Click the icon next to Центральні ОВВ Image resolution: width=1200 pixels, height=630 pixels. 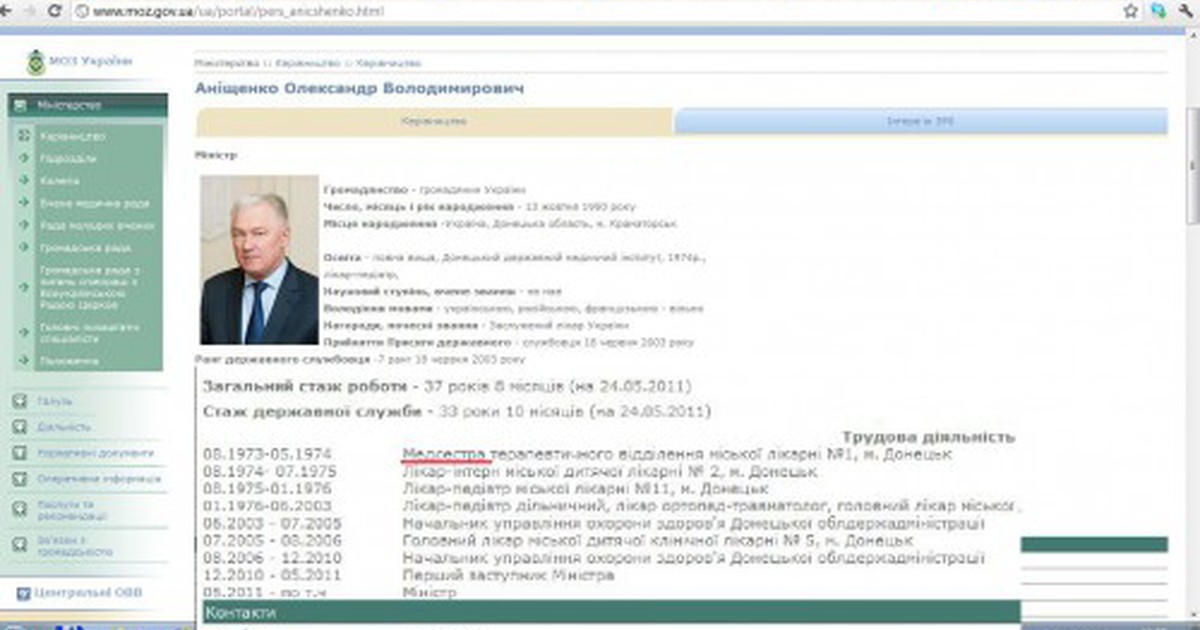(22, 594)
